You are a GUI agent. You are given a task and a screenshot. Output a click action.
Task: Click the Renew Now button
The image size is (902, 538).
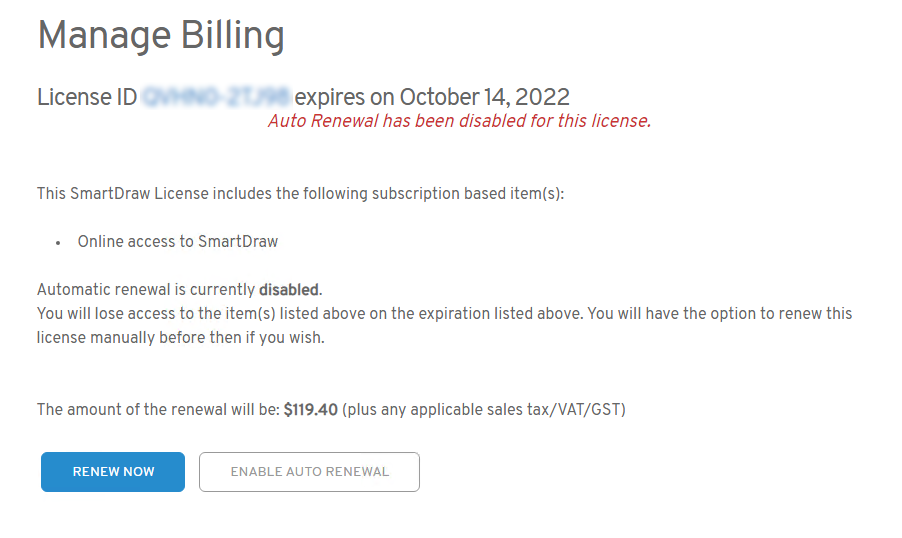(x=113, y=472)
